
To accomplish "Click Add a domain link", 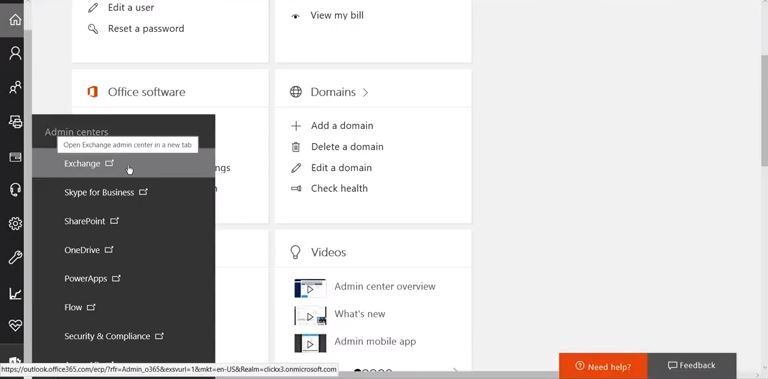I will 342,126.
